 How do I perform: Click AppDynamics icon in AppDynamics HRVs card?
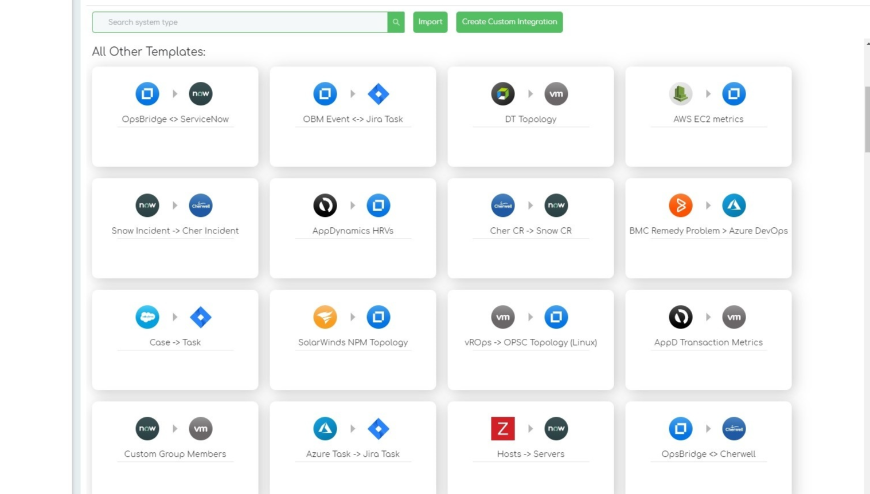(x=325, y=205)
